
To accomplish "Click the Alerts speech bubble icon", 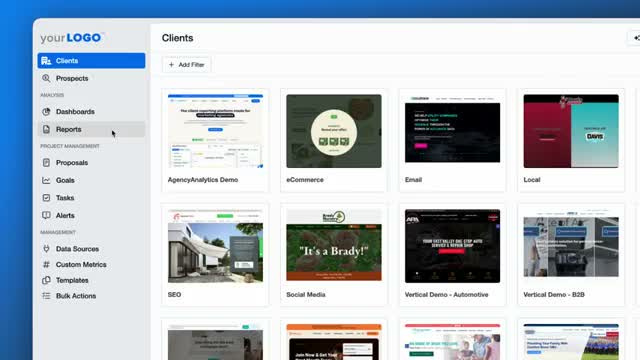I will pyautogui.click(x=46, y=215).
